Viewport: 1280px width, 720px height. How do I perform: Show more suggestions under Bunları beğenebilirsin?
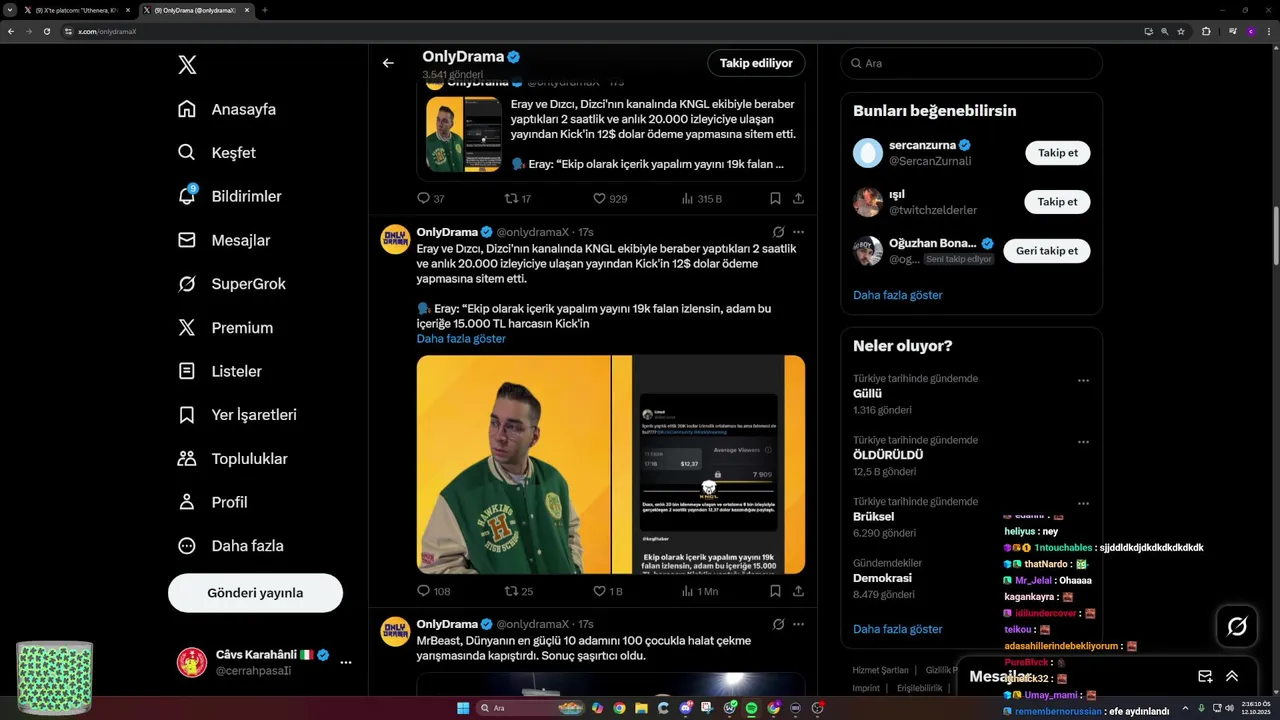(x=897, y=295)
